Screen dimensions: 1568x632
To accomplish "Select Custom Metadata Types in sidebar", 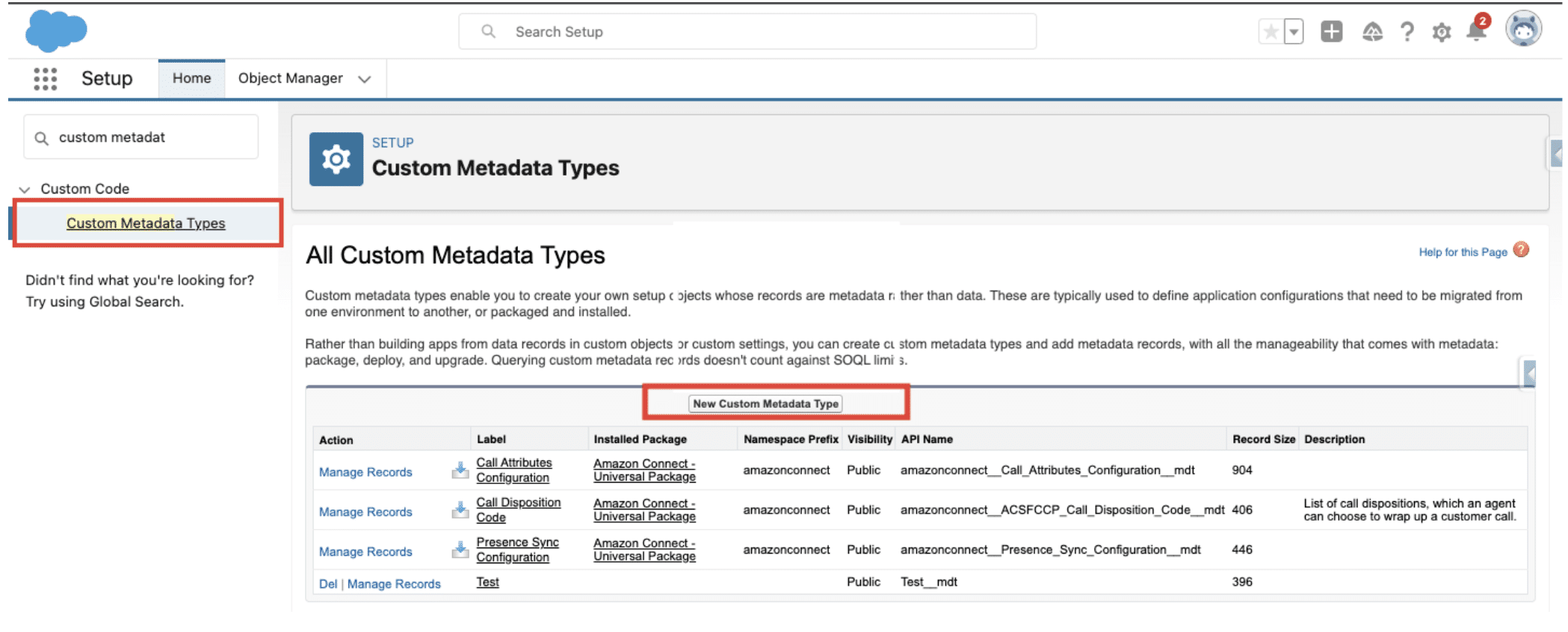I will click(x=146, y=223).
